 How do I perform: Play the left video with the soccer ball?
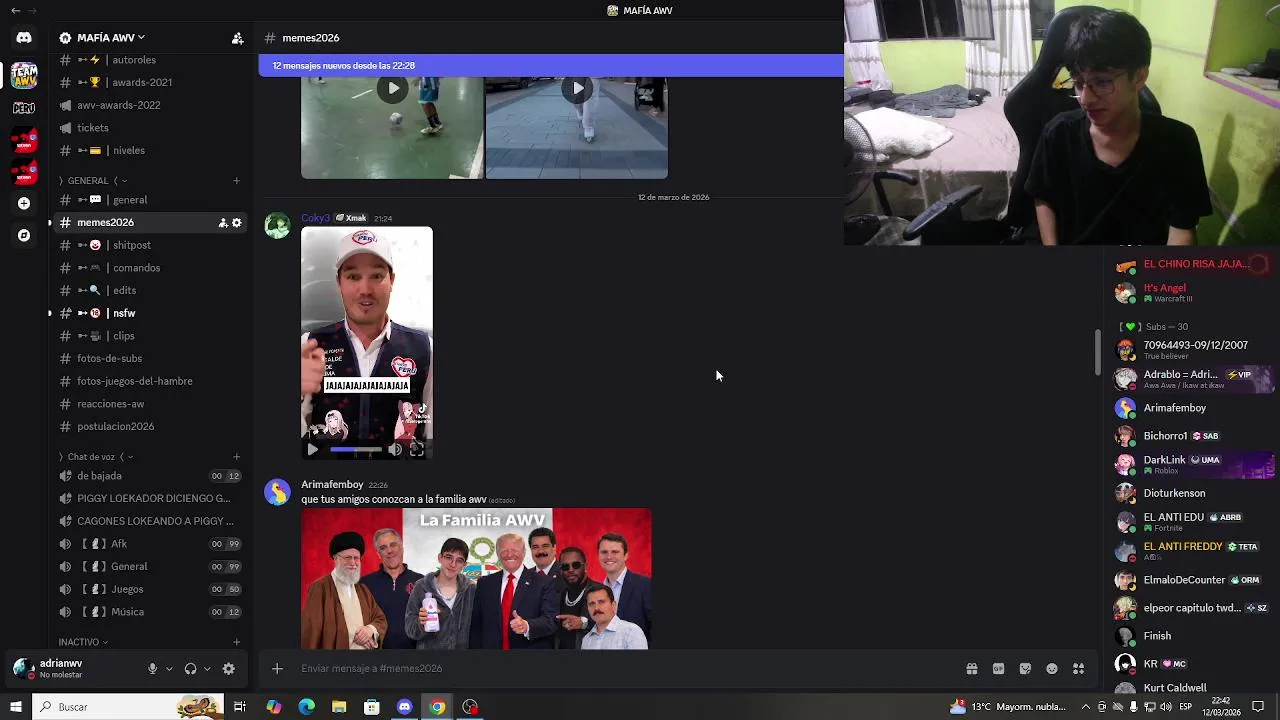click(393, 88)
